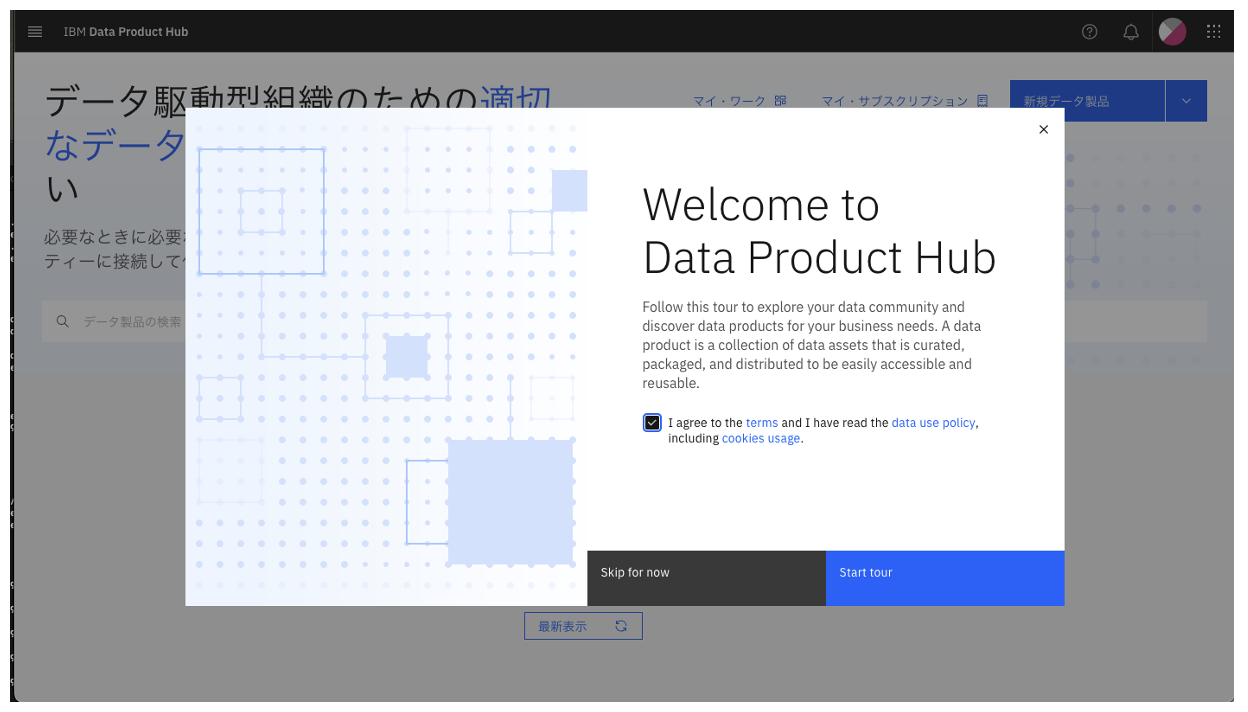Open the notifications bell

1131,31
